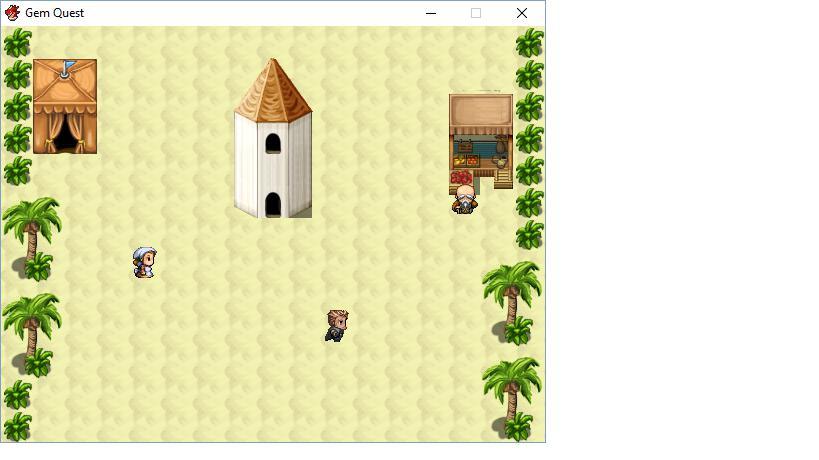Click the red fruit crate at the stall
Screen dimensions: 819x460
461,178
